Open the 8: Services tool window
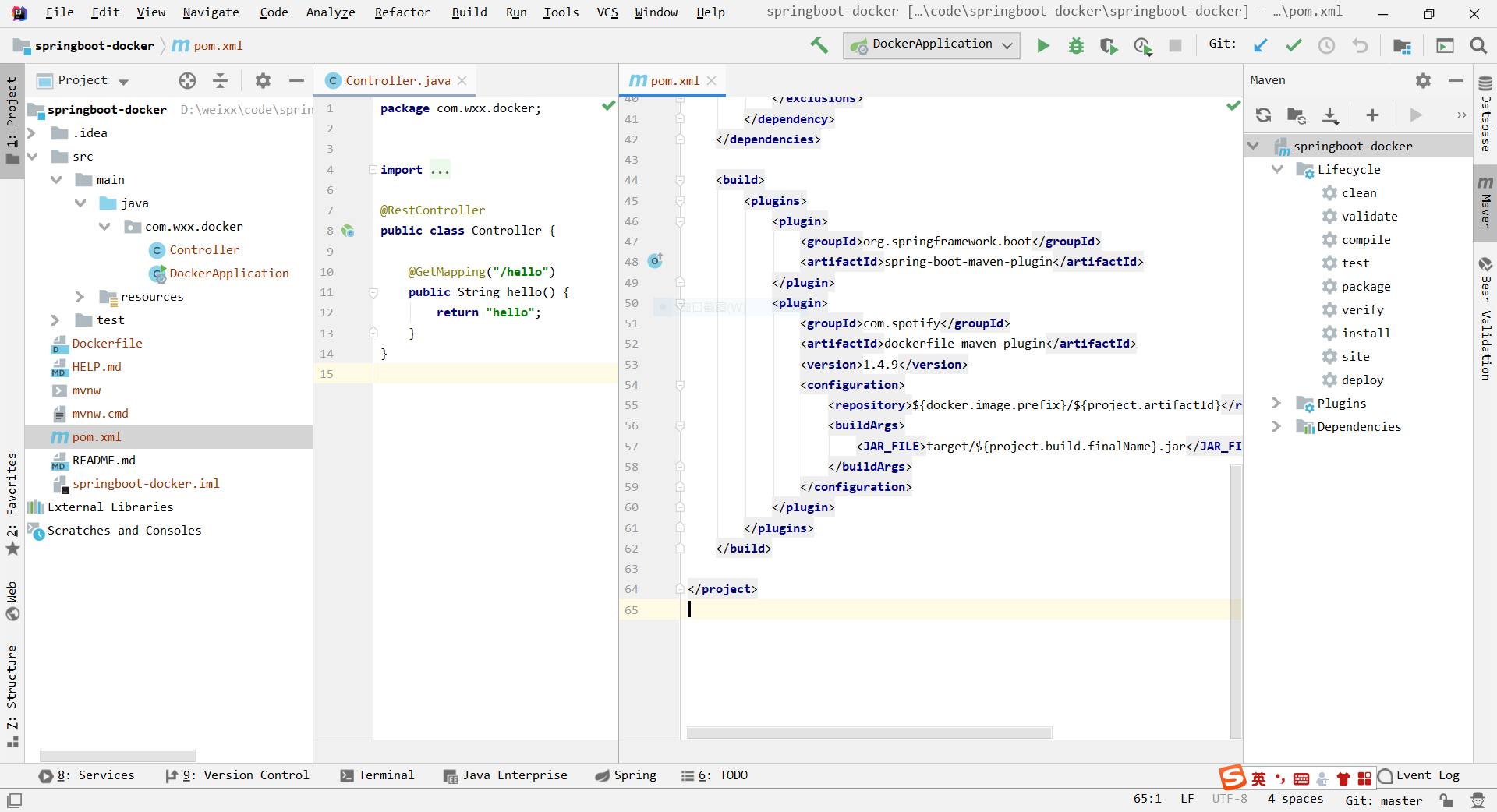This screenshot has height=812, width=1497. pyautogui.click(x=87, y=775)
